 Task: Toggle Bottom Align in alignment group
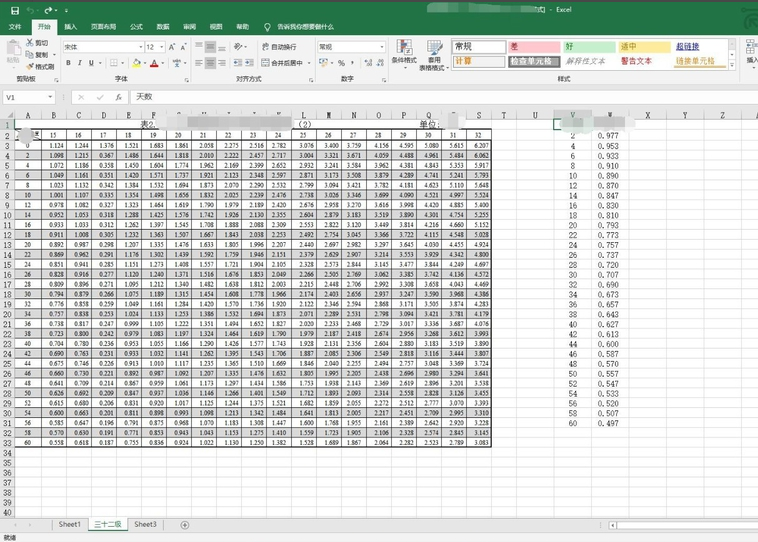click(x=221, y=47)
